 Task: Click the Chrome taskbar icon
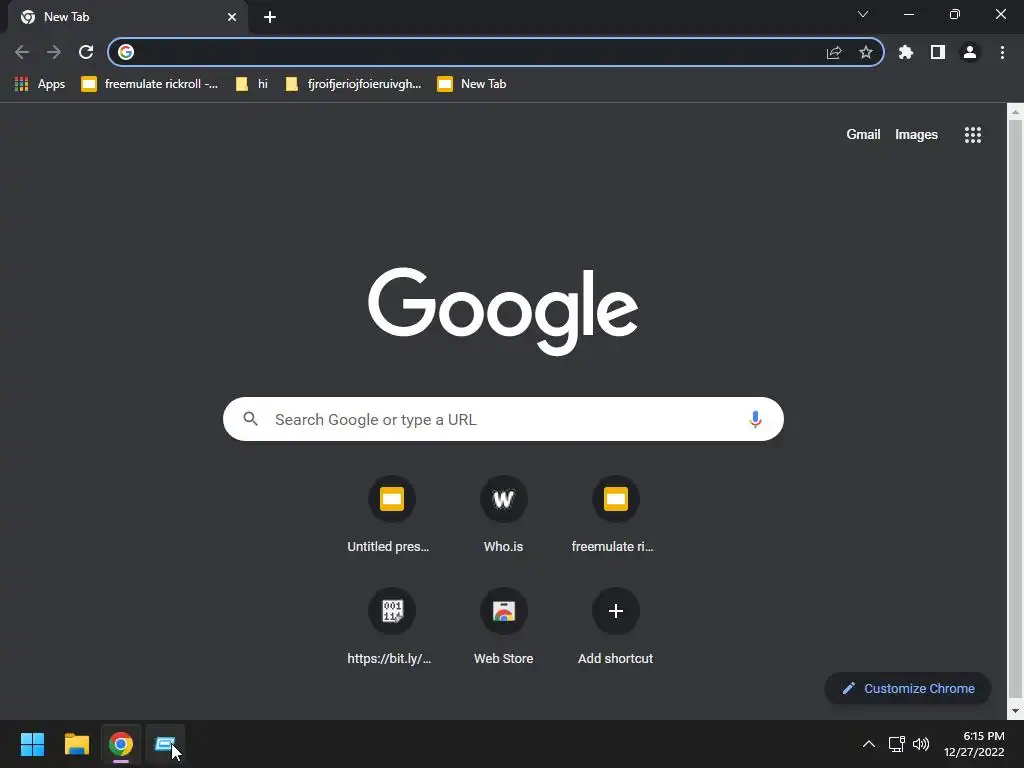121,744
